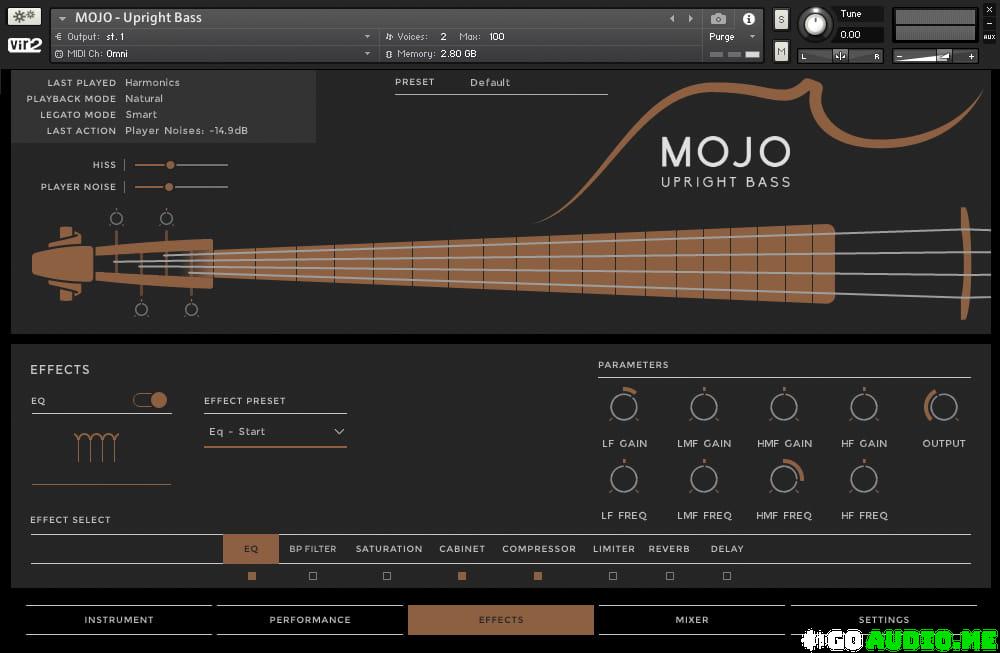The image size is (1000, 653).
Task: Click the EQ curve icon
Action: pos(96,447)
